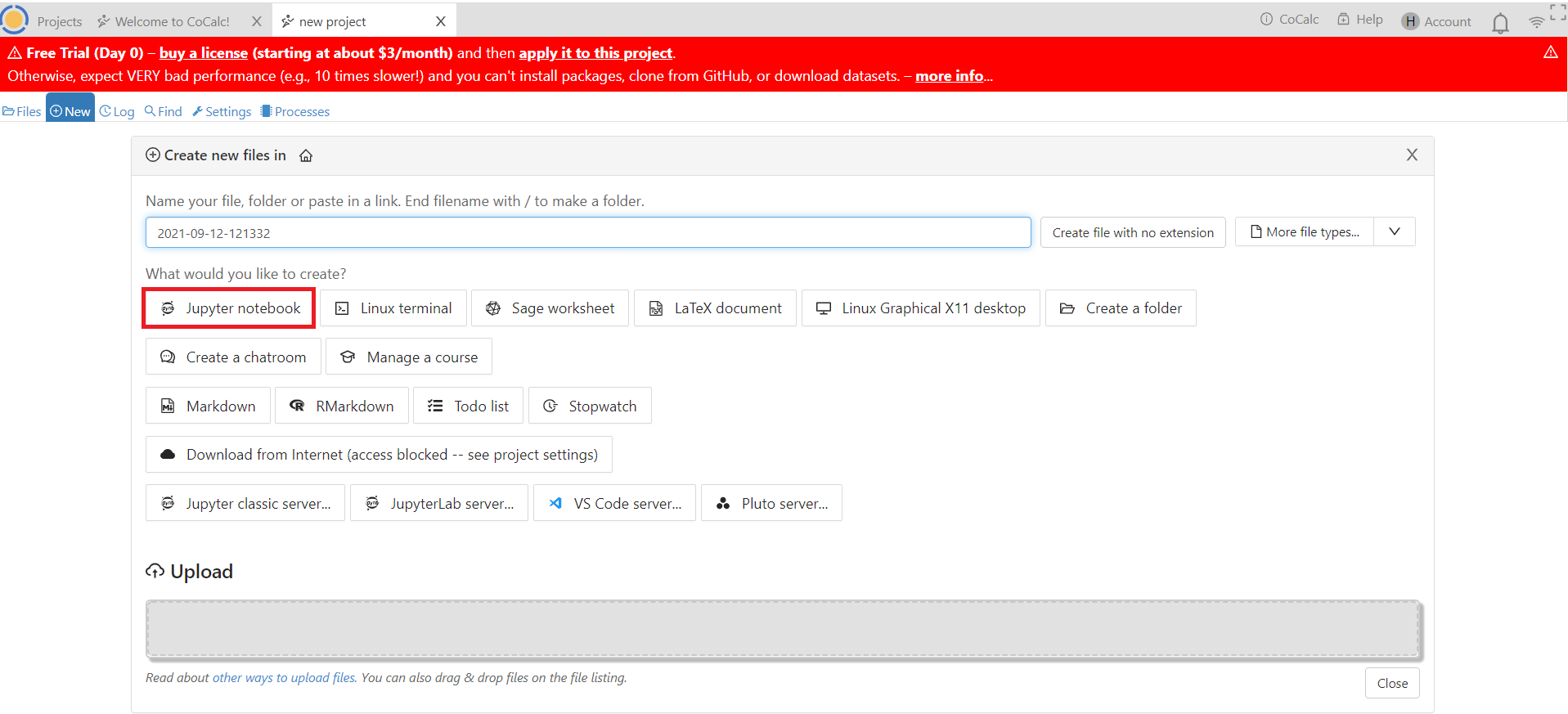Close the Welcome to CoCalc! tab
The width and height of the screenshot is (1568, 714).
click(x=257, y=22)
